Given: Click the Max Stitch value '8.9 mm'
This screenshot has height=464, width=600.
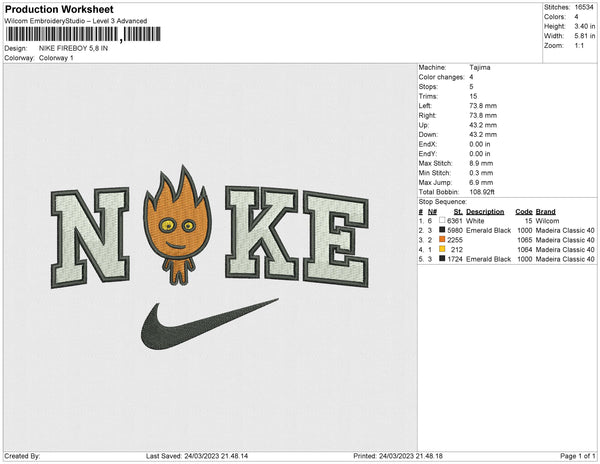Looking at the screenshot, I should point(481,163).
